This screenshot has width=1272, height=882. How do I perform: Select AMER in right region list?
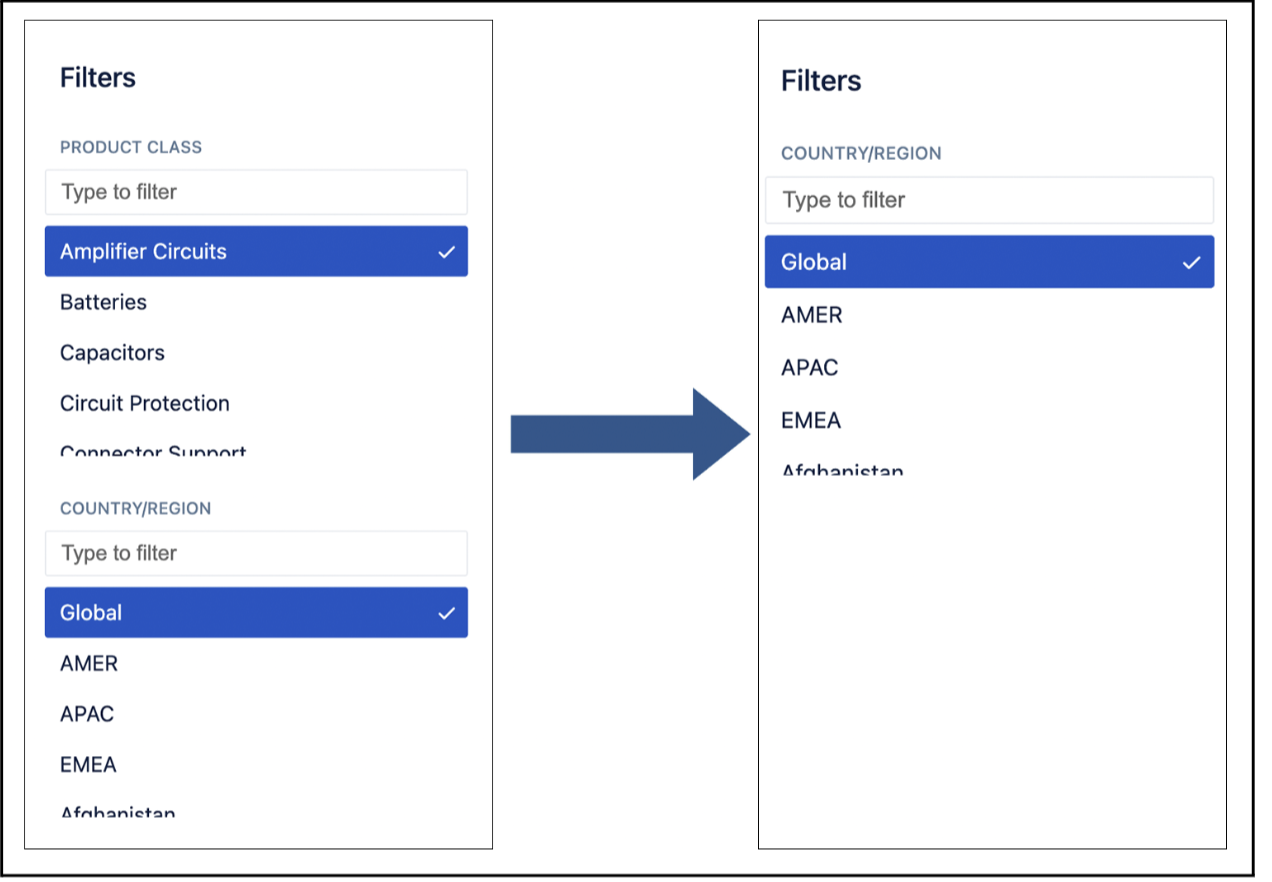coord(812,315)
